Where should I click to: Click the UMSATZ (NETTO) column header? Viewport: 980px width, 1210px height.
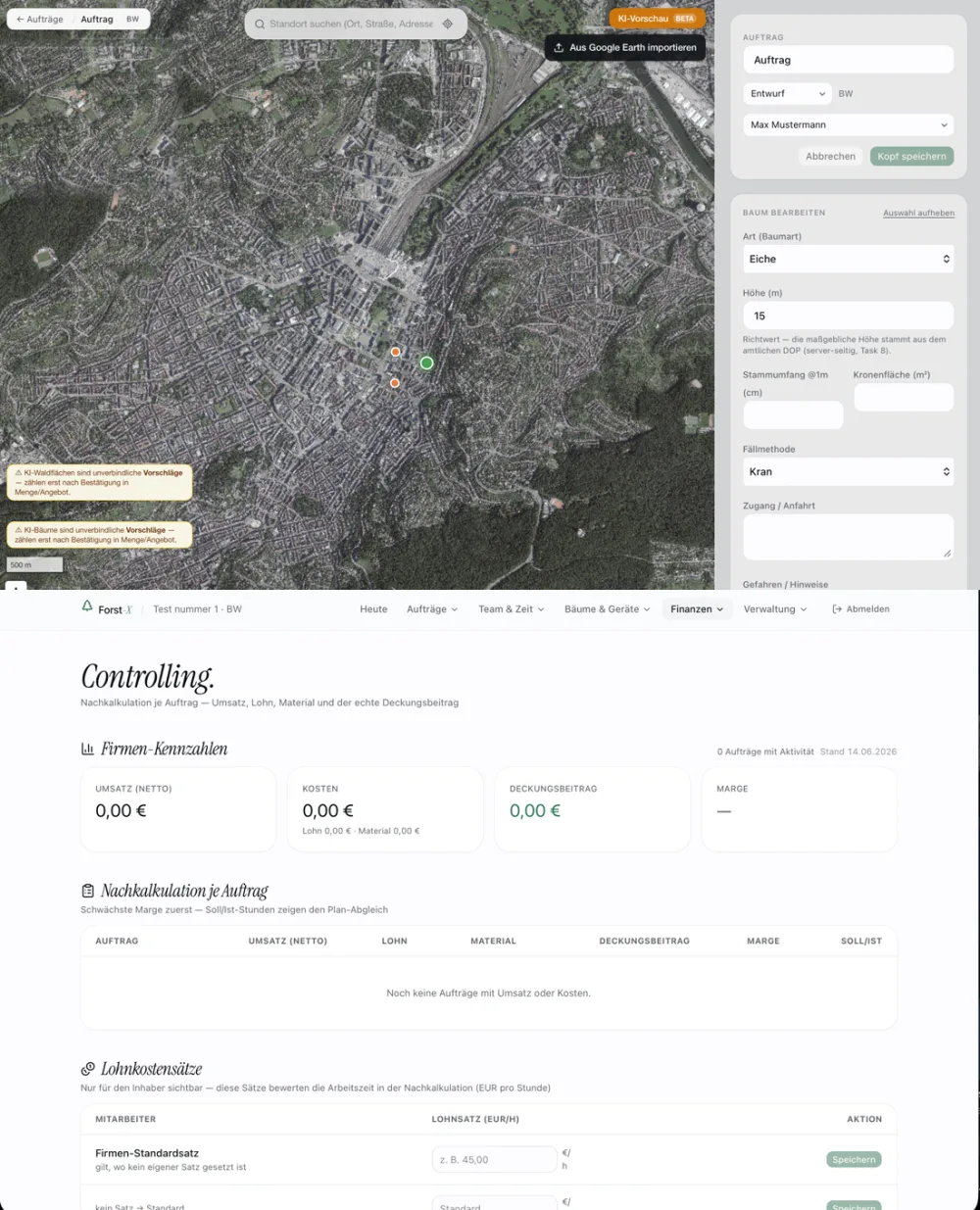[288, 941]
